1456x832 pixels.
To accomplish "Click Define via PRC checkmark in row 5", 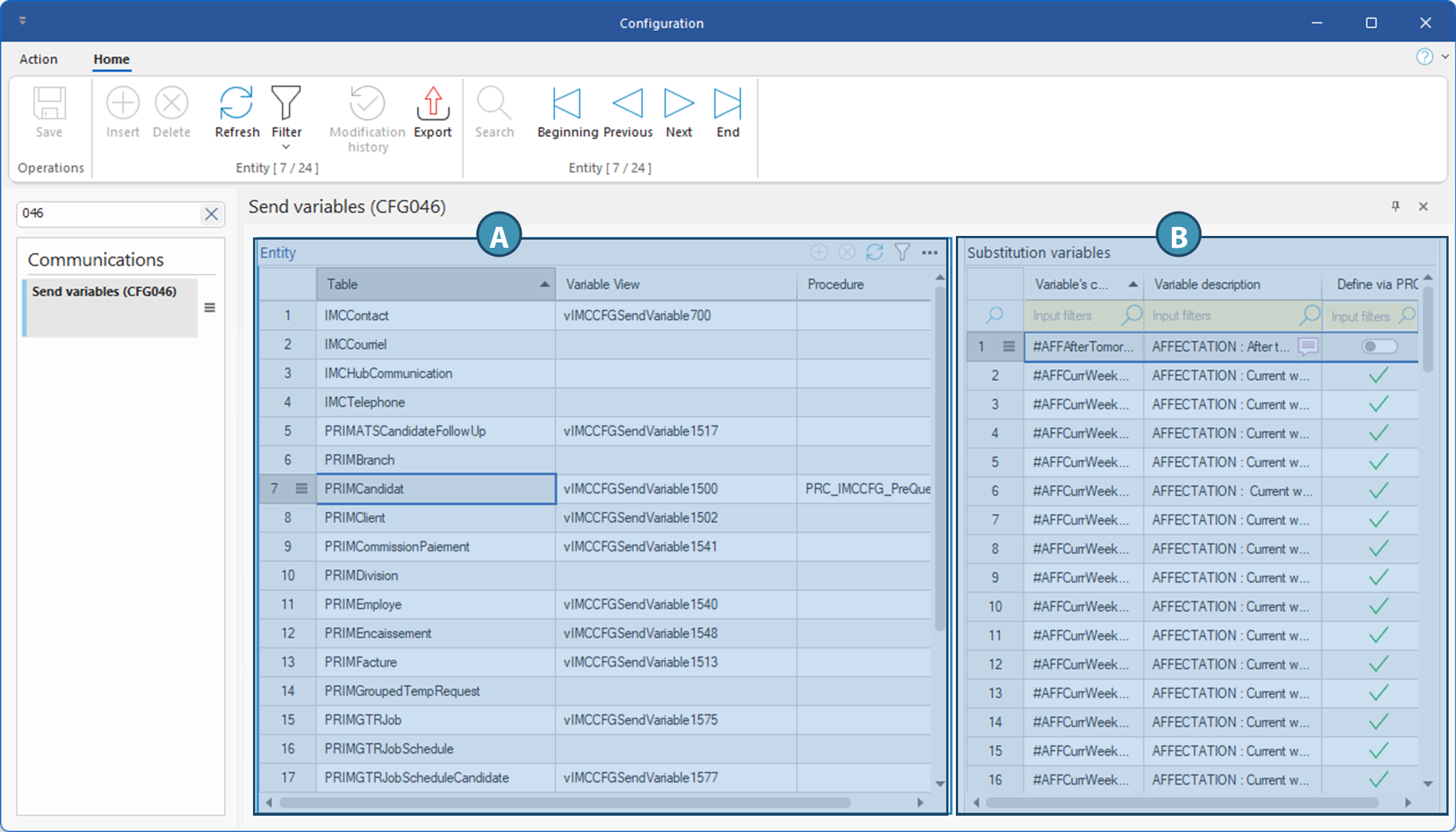I will point(1378,462).
